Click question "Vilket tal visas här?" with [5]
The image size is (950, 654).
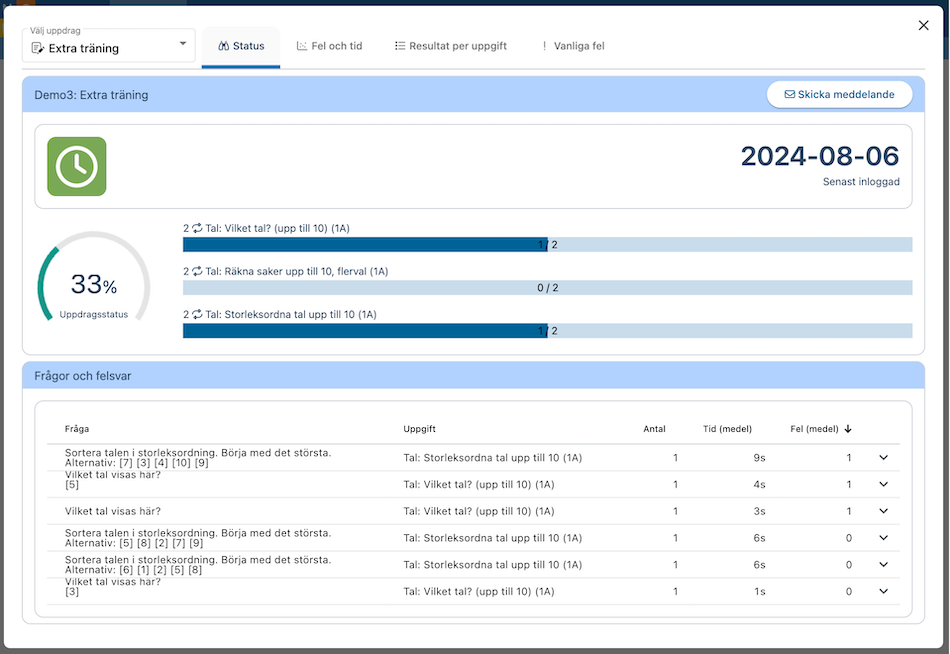coord(113,479)
